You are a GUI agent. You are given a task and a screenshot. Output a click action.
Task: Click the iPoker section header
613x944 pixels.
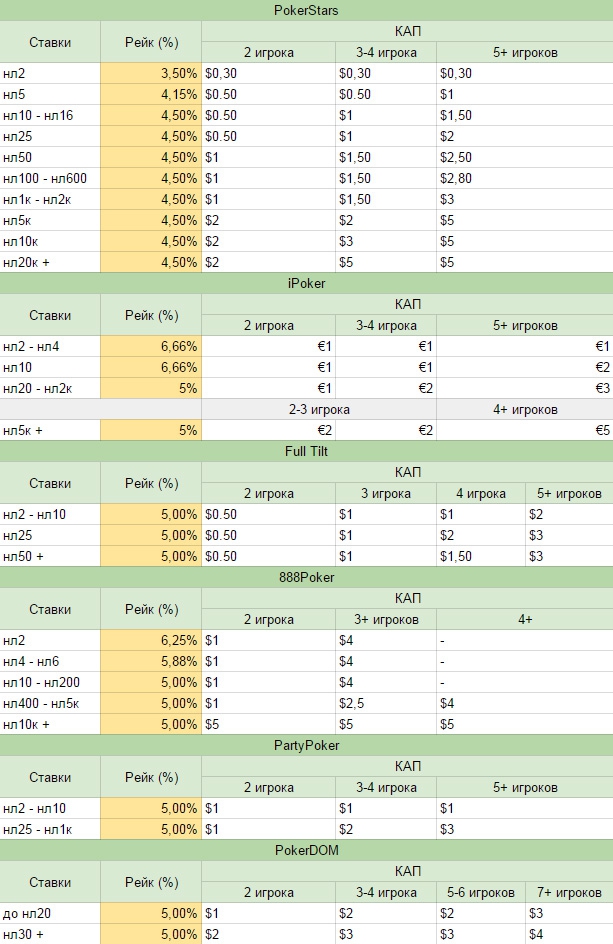[306, 283]
